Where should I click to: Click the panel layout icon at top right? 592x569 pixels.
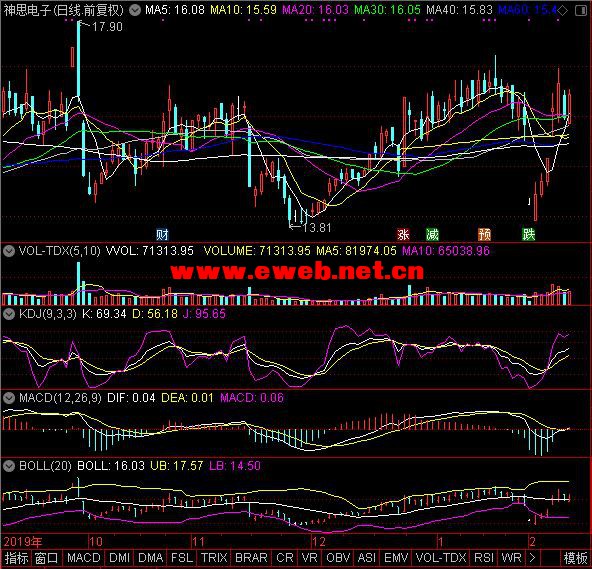tap(581, 10)
